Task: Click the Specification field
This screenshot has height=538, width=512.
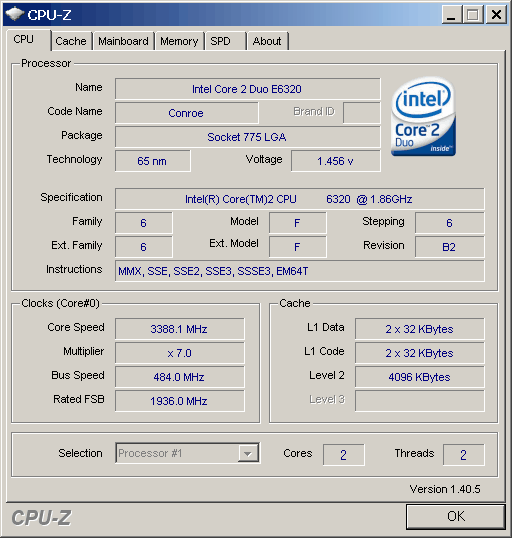Action: 300,199
